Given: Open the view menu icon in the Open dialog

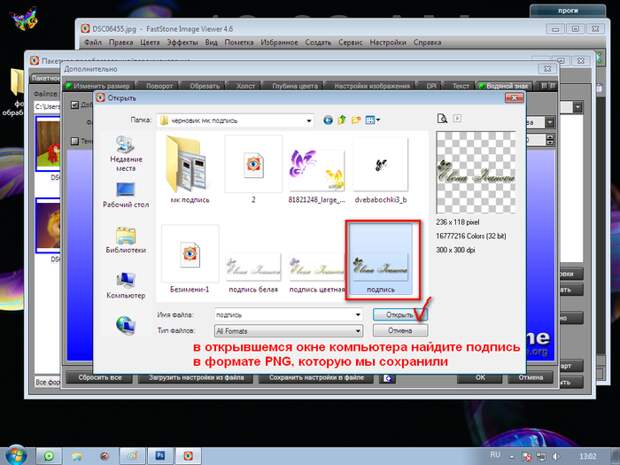Looking at the screenshot, I should 372,120.
